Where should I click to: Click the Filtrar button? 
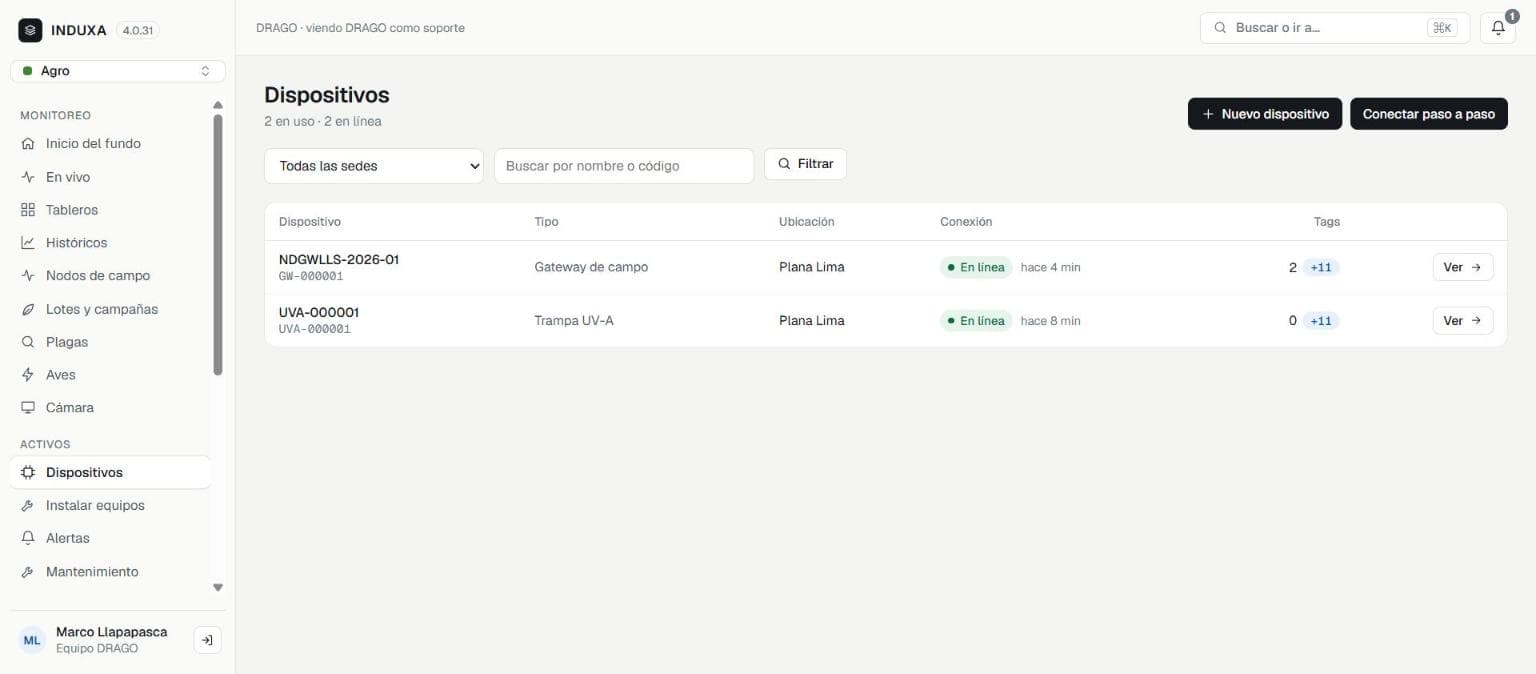805,164
